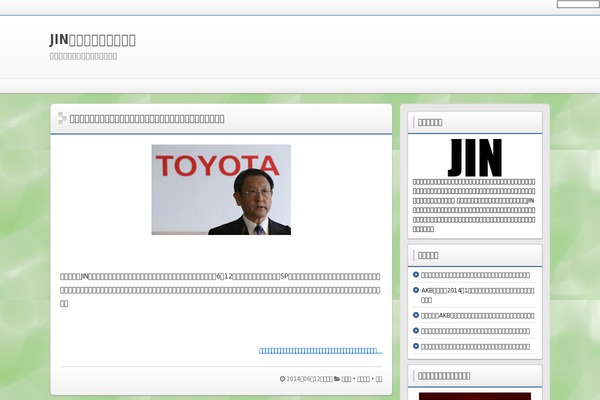Image resolution: width=600 pixels, height=400 pixels.
Task: Click the bullet icon beside the mid-title AKB post
Action: [416, 315]
